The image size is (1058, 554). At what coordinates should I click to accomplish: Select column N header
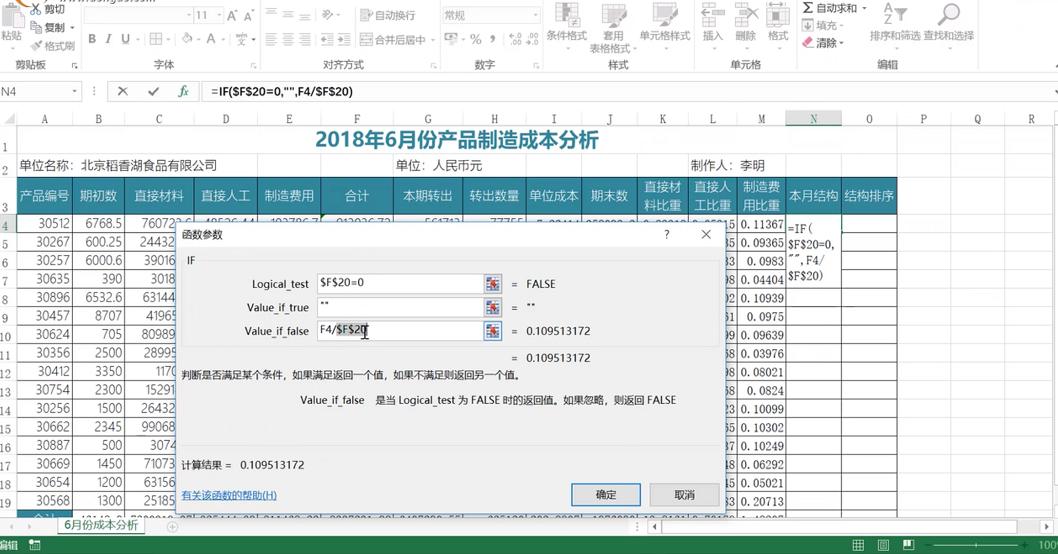pyautogui.click(x=813, y=119)
